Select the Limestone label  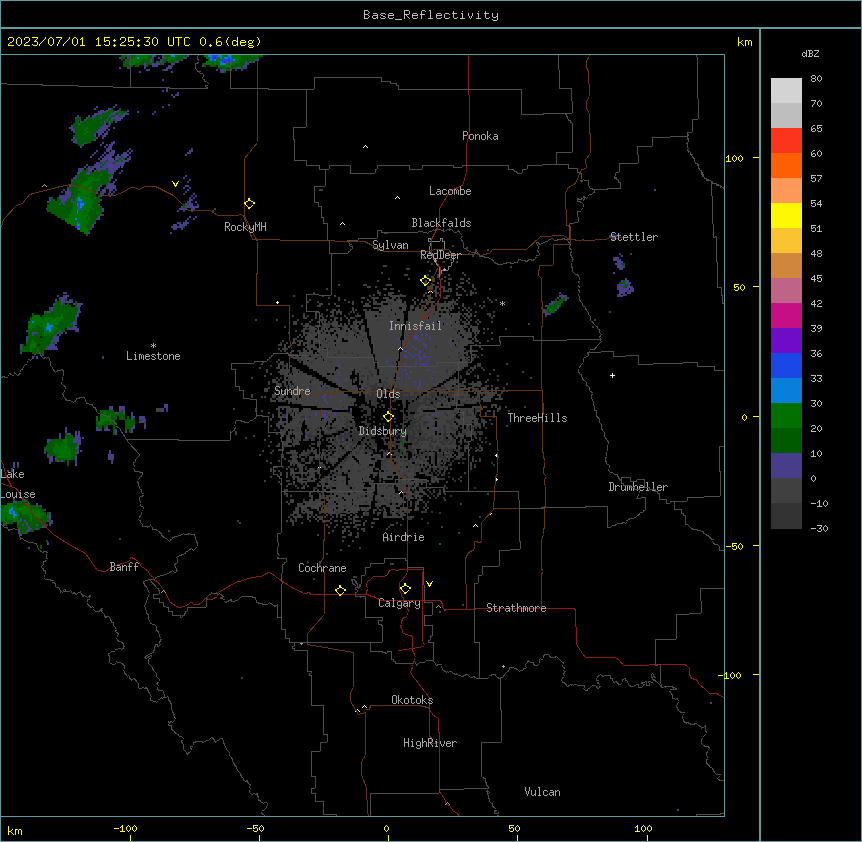tap(153, 356)
